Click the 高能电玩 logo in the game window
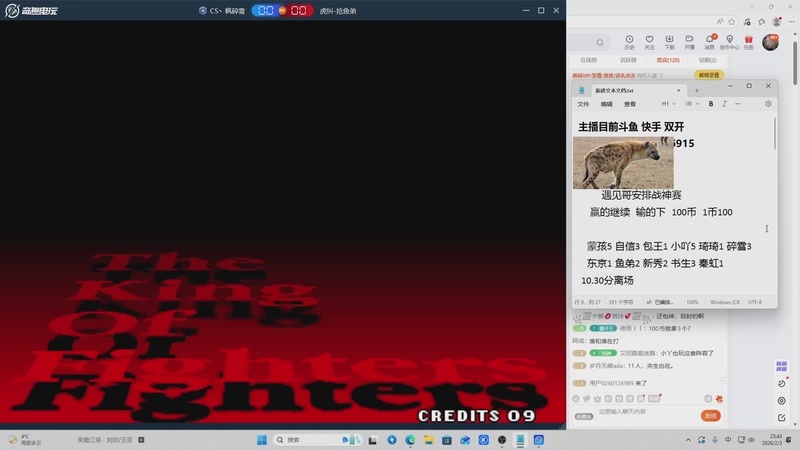The image size is (800, 450). pos(31,10)
